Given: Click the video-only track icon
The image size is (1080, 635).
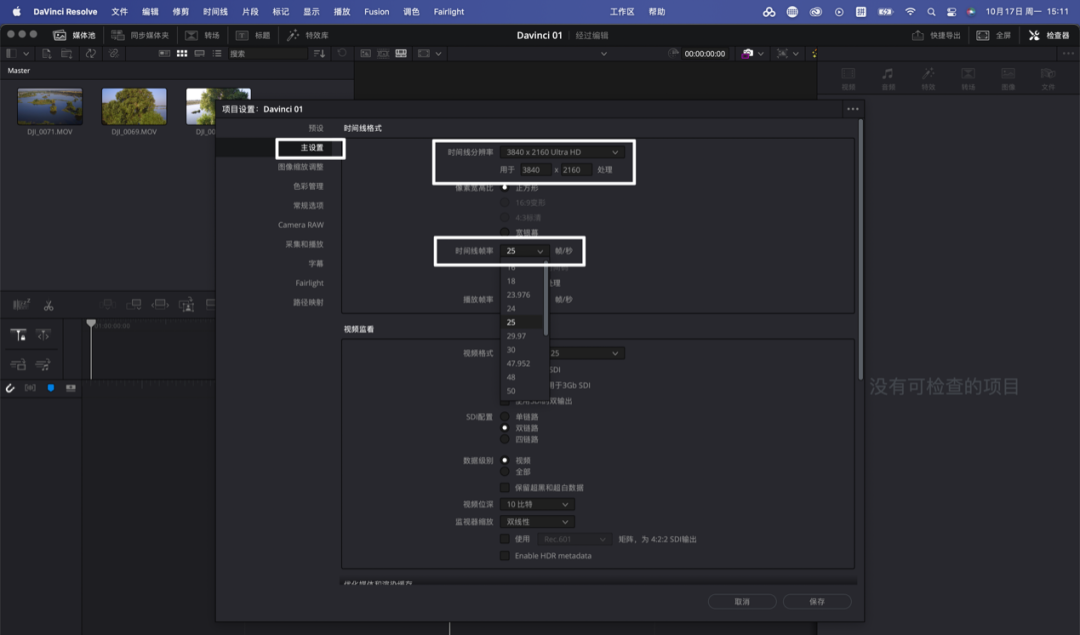Looking at the screenshot, I should [x=19, y=364].
